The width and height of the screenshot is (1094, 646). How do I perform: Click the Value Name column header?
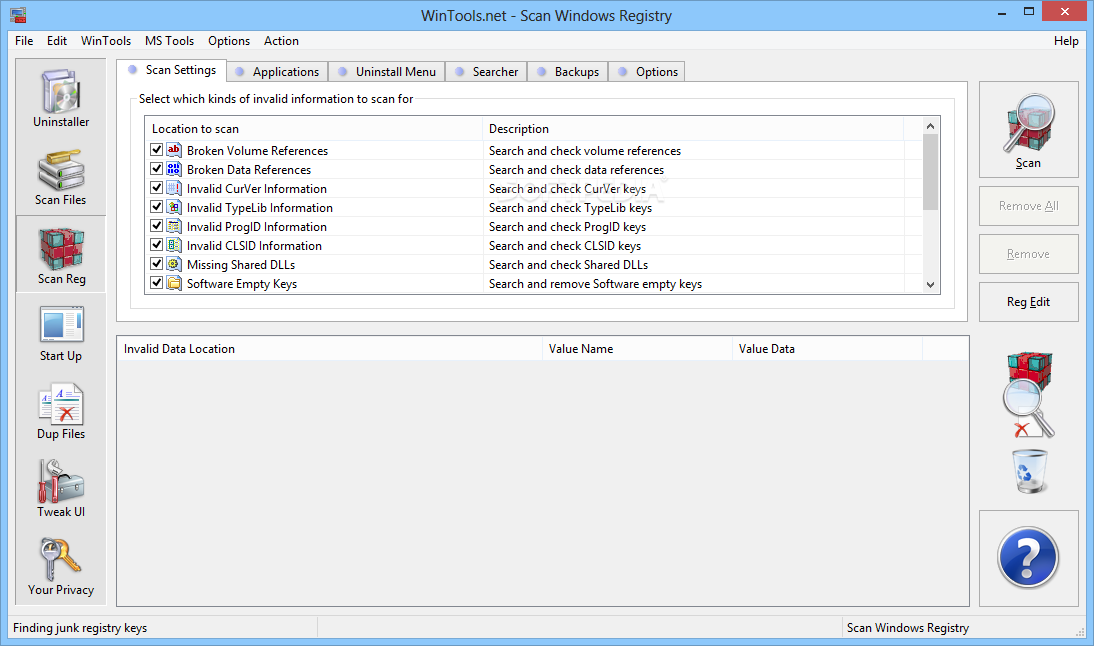tap(637, 349)
